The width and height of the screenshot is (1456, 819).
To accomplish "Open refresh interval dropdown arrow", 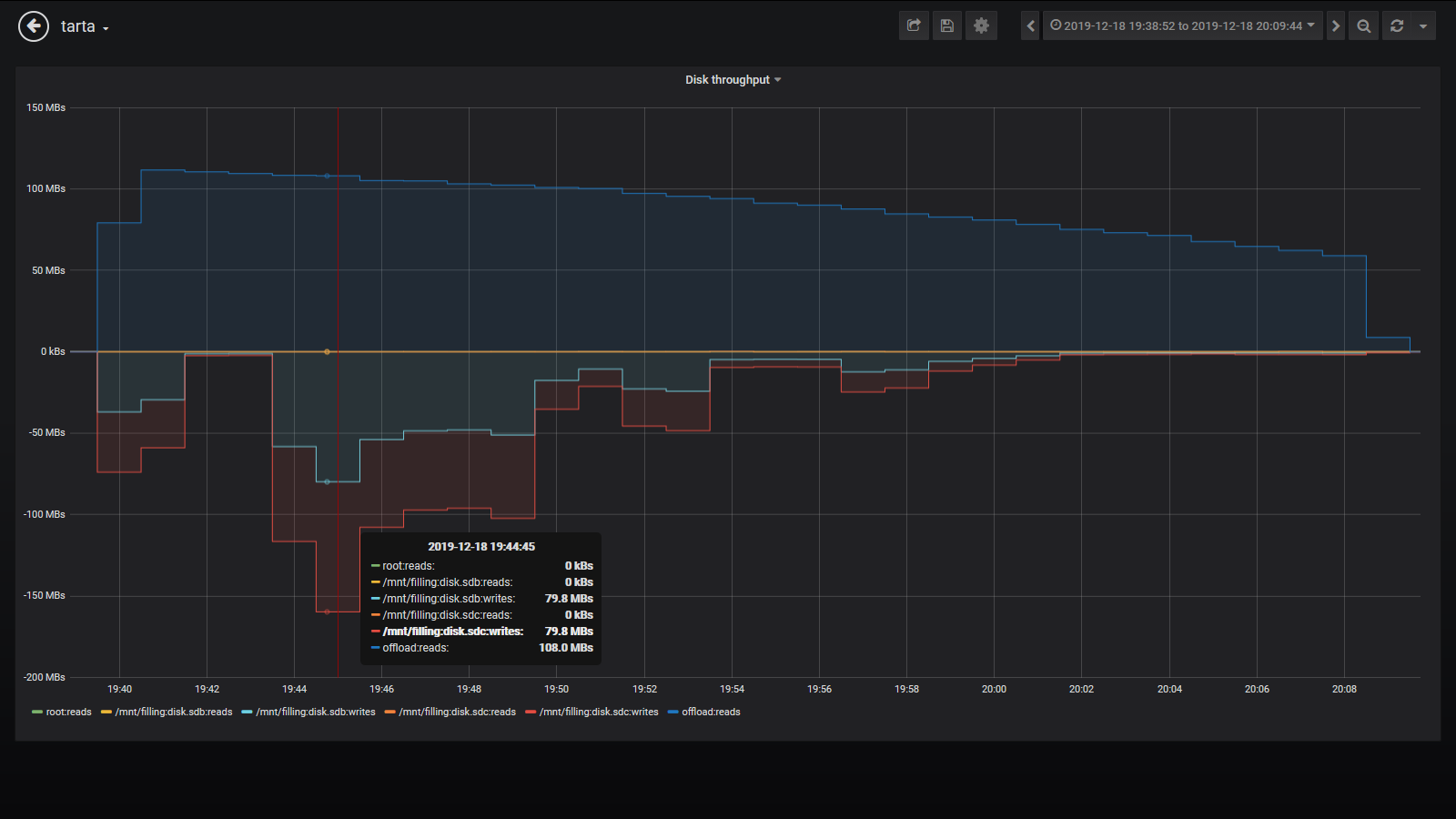I will click(1422, 25).
